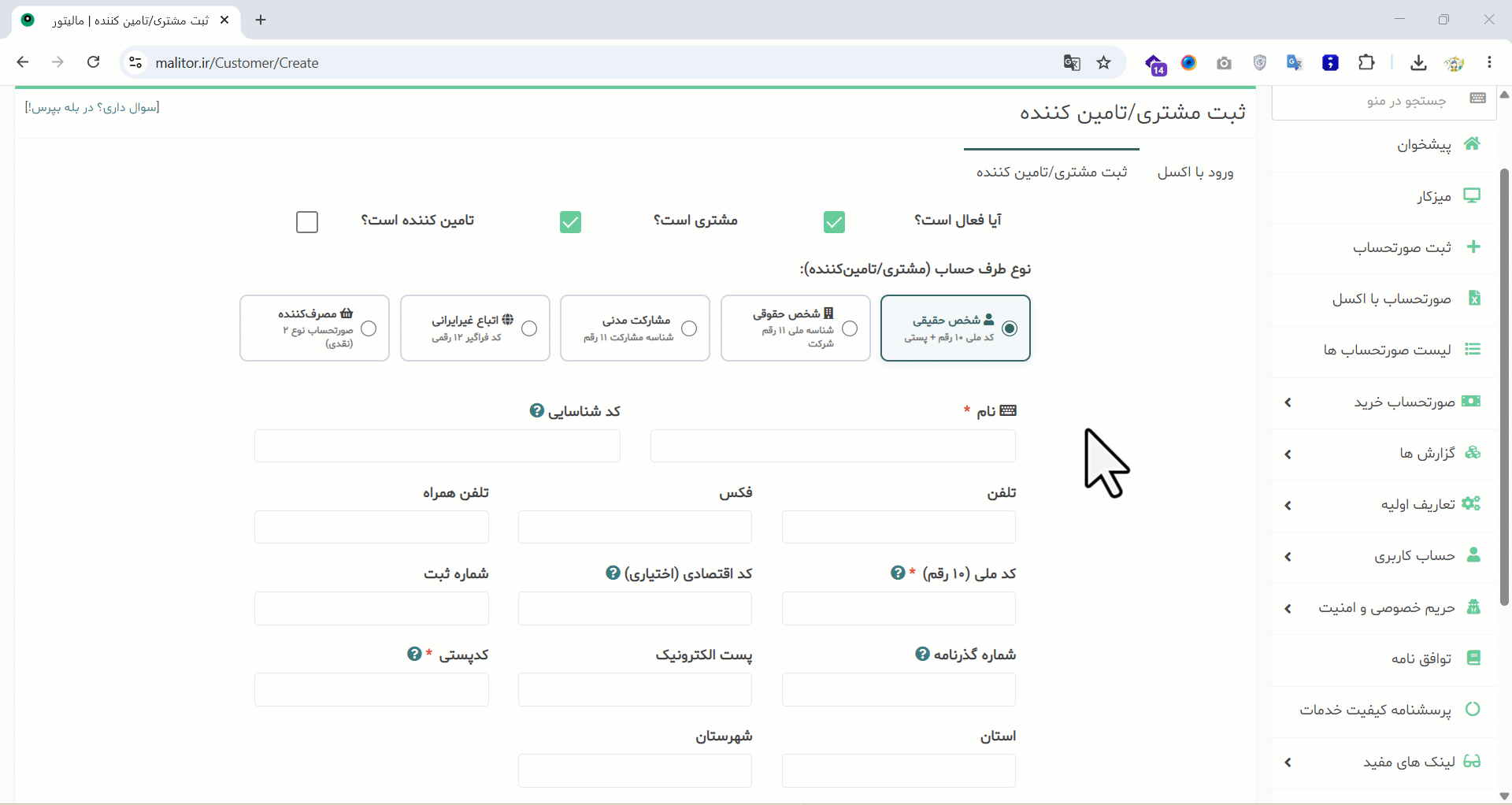The image size is (1512, 805).
Task: Click the توافق نامه document icon
Action: tap(1473, 658)
